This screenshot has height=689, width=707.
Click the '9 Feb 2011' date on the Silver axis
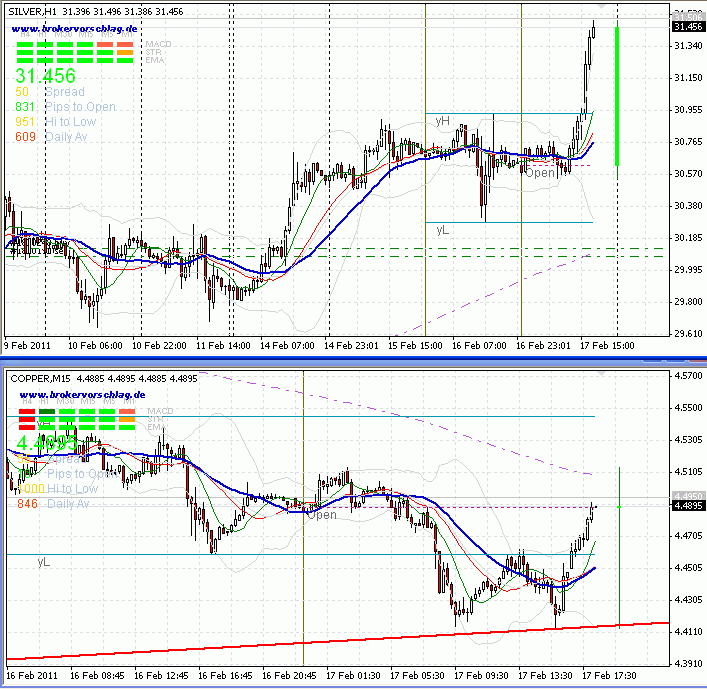(28, 346)
